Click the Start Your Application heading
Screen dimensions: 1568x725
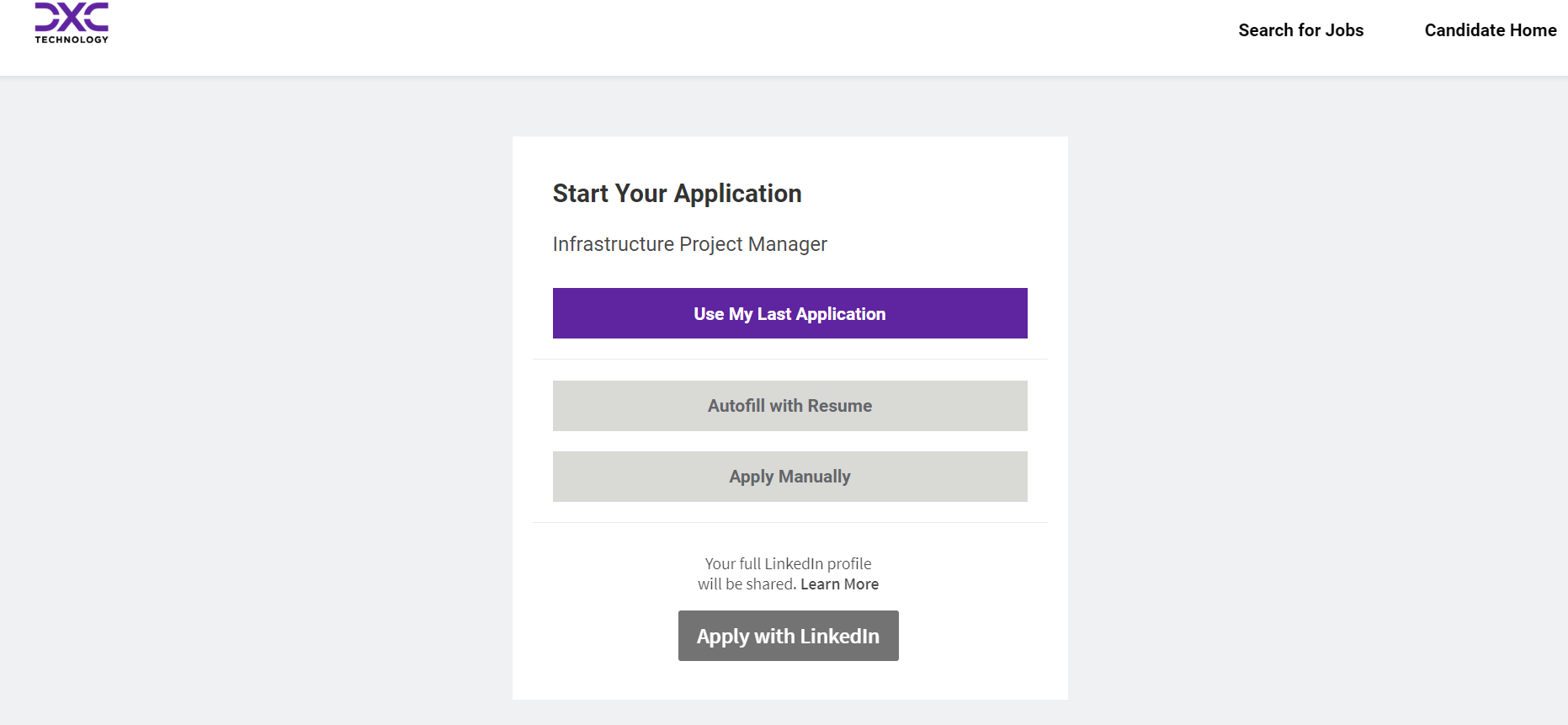[x=677, y=194]
